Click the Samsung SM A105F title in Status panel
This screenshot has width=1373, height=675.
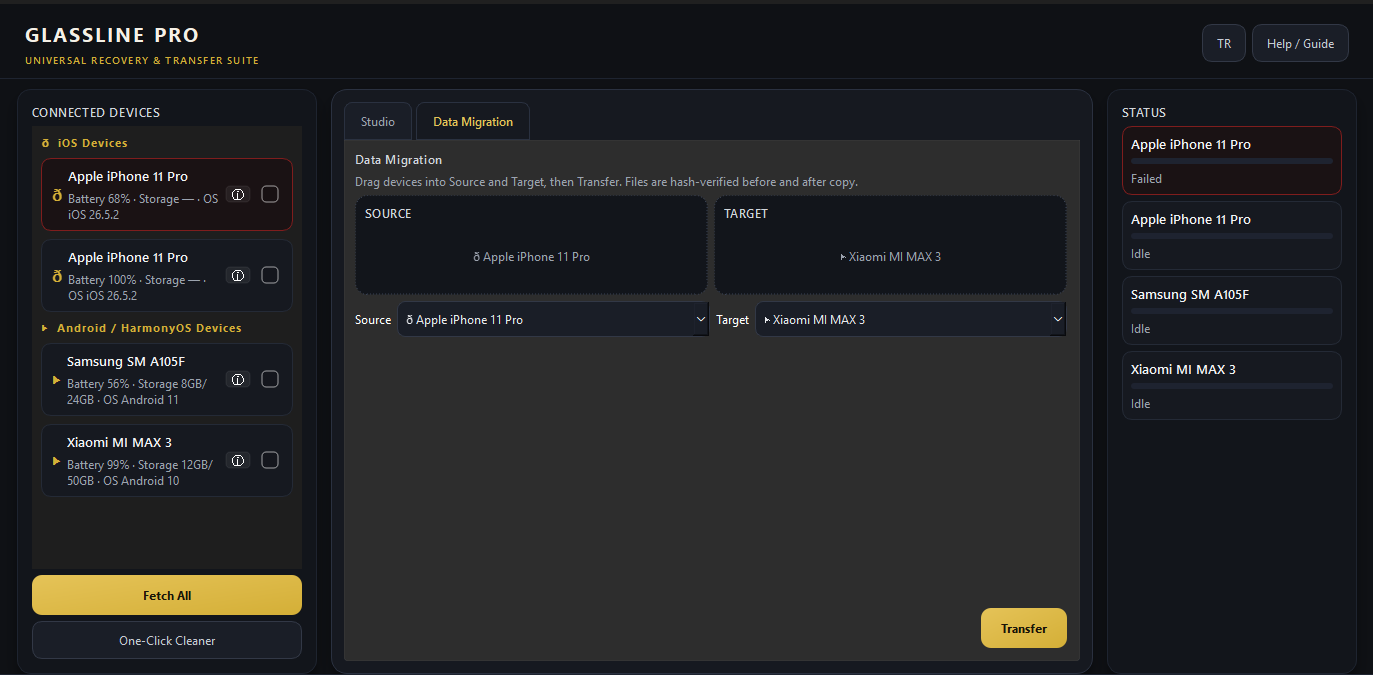(x=1190, y=295)
